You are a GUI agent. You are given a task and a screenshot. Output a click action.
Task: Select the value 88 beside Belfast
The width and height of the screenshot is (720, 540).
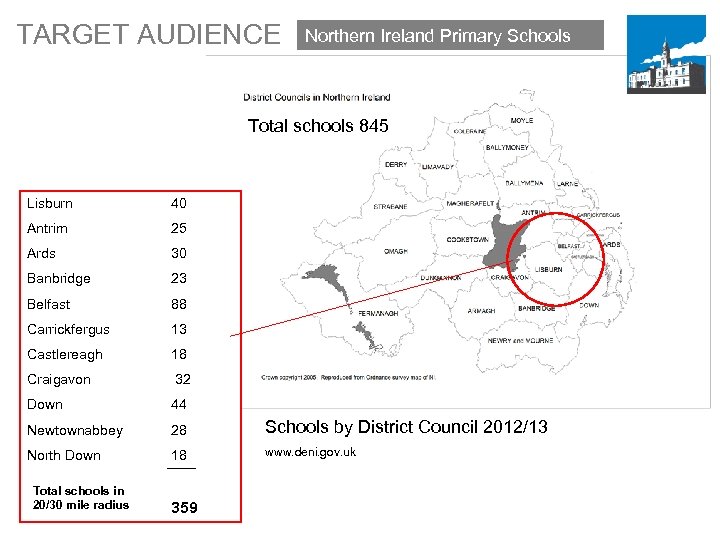(179, 304)
